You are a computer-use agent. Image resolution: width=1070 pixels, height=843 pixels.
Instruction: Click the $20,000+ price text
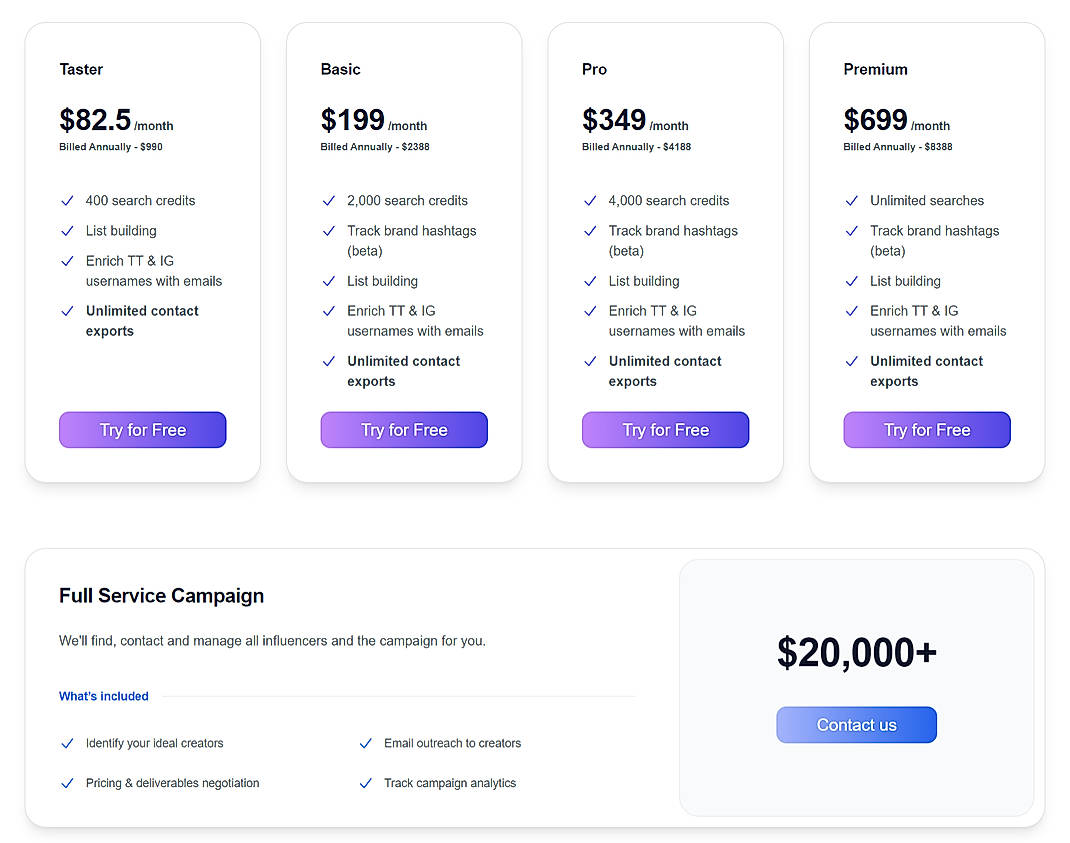[856, 652]
